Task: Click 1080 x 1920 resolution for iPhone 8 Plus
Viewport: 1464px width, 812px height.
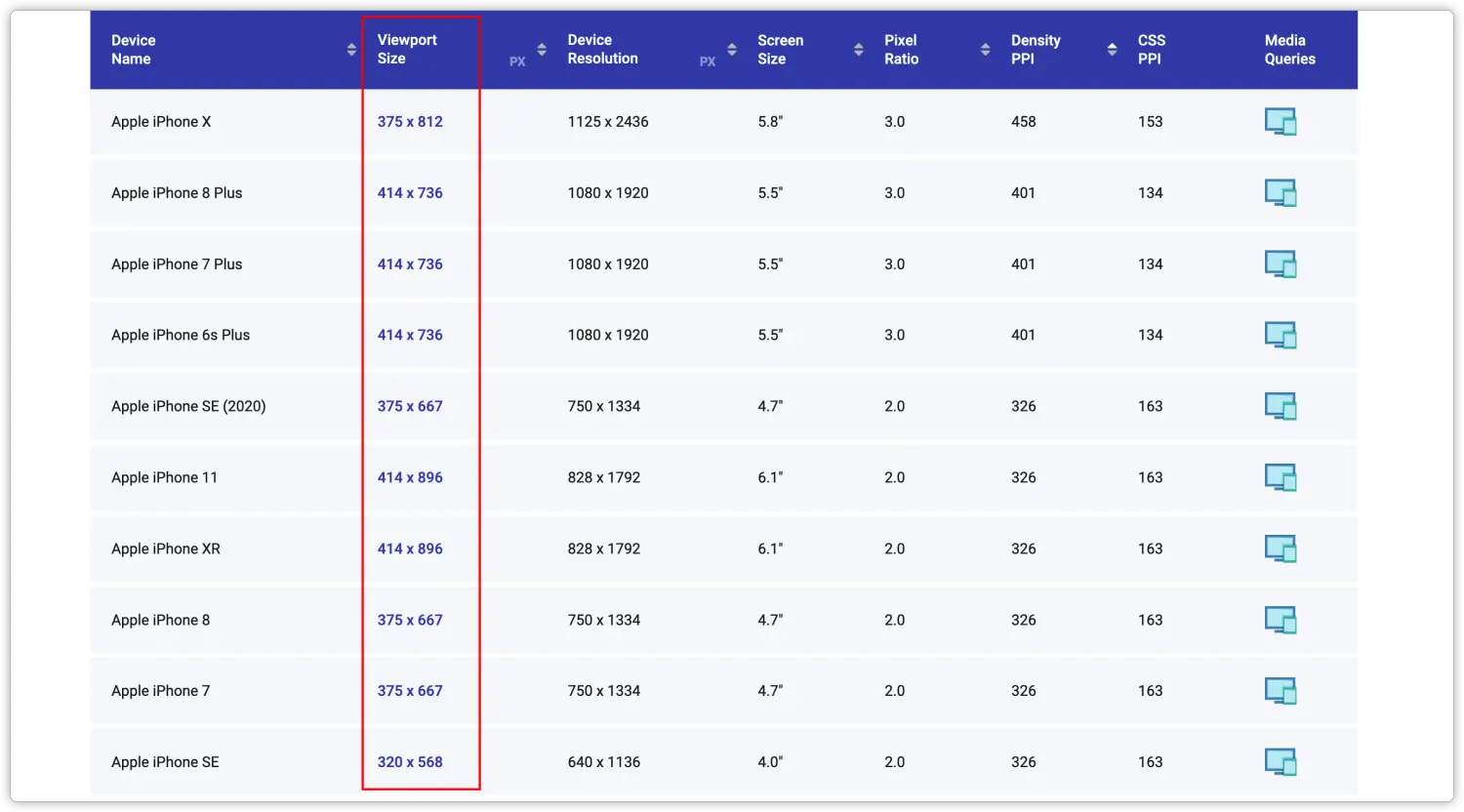Action: [x=608, y=193]
